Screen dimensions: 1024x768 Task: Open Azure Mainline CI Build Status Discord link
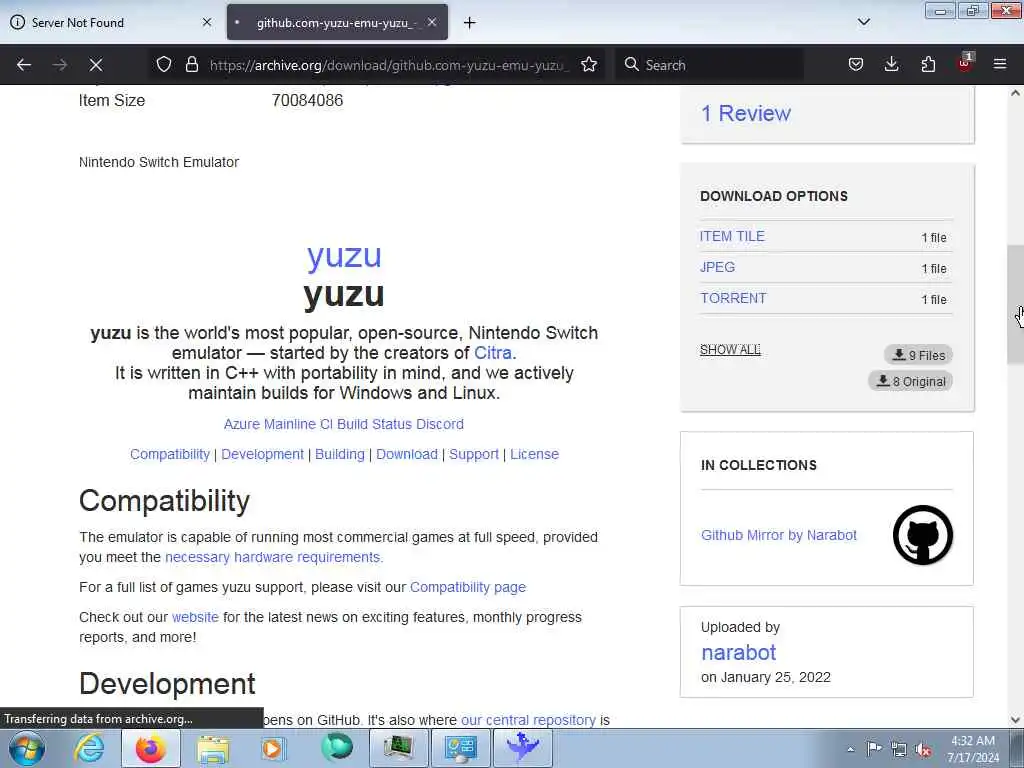click(344, 424)
